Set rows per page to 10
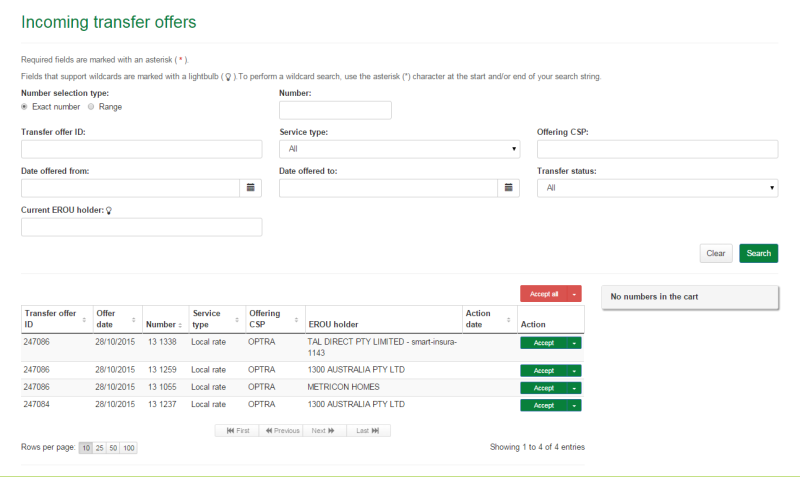Screen dimensions: 800x477 86,448
